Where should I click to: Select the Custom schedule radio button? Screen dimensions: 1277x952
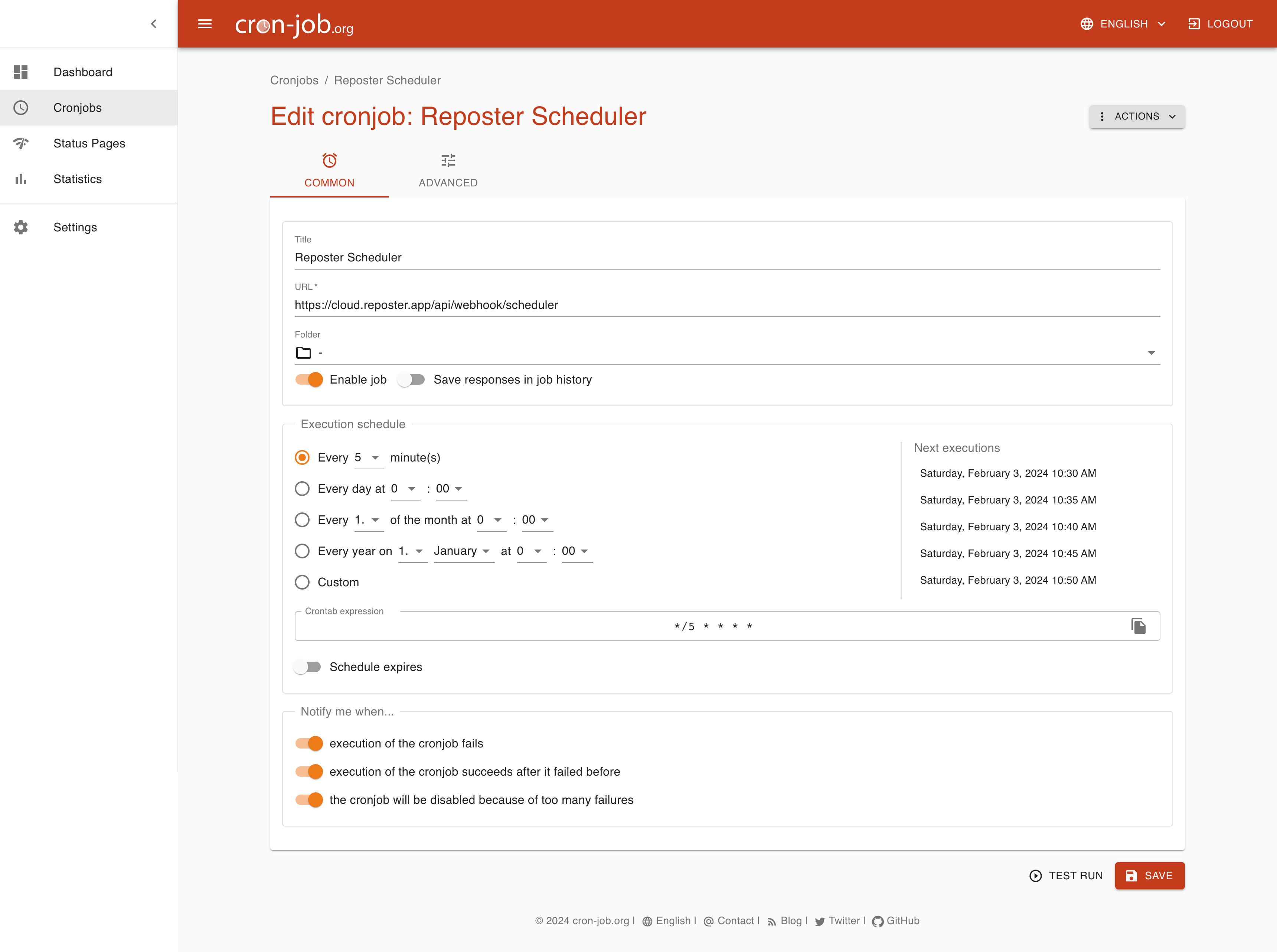point(302,582)
